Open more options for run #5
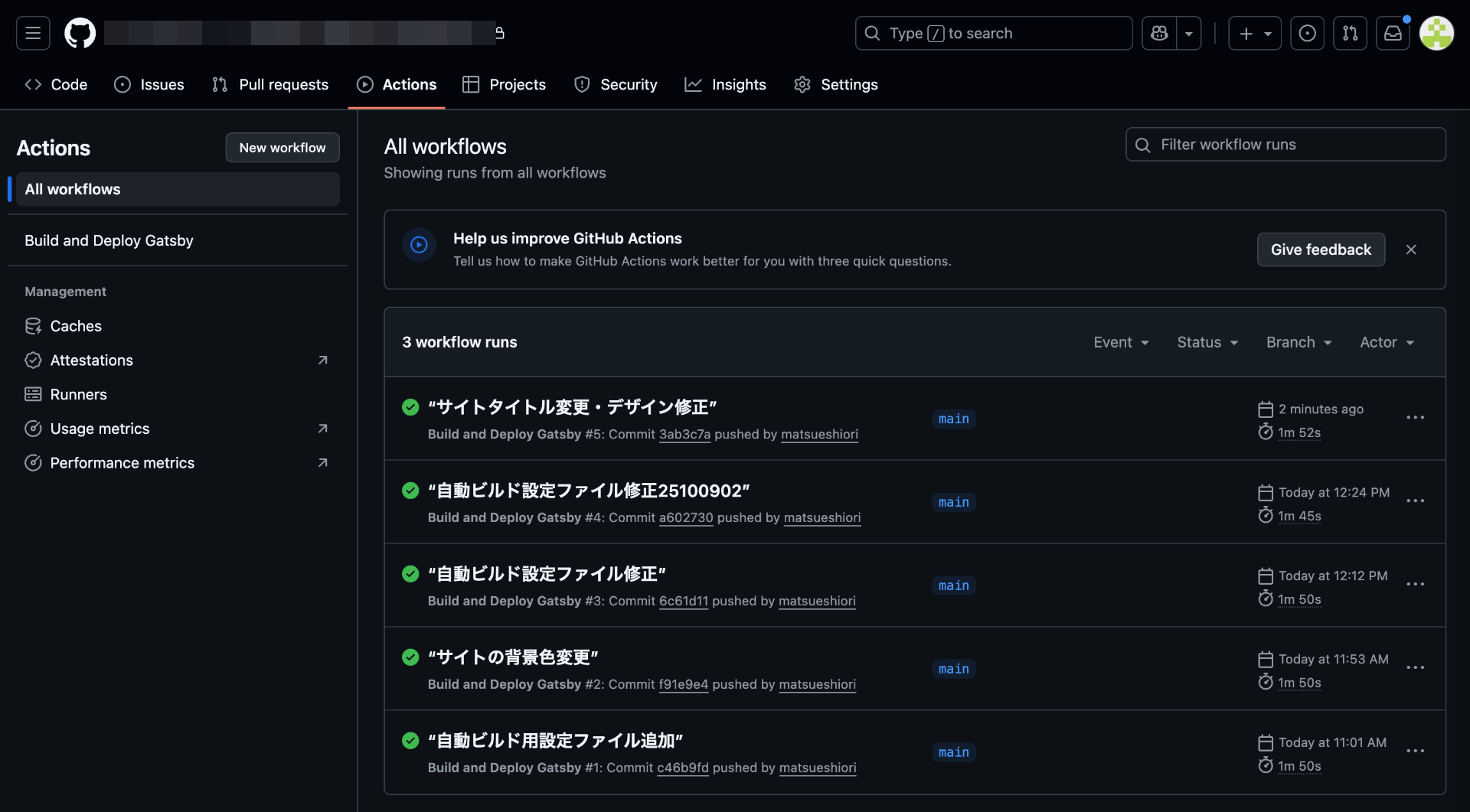Viewport: 1470px width, 812px height. [x=1415, y=418]
